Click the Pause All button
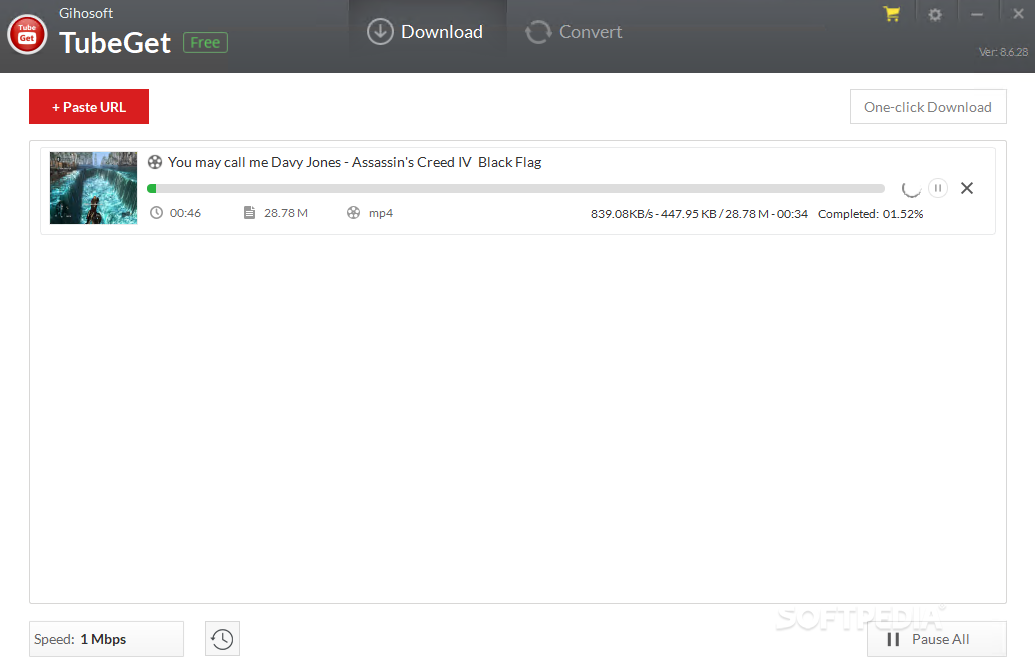Image resolution: width=1035 pixels, height=669 pixels. pyautogui.click(x=937, y=639)
